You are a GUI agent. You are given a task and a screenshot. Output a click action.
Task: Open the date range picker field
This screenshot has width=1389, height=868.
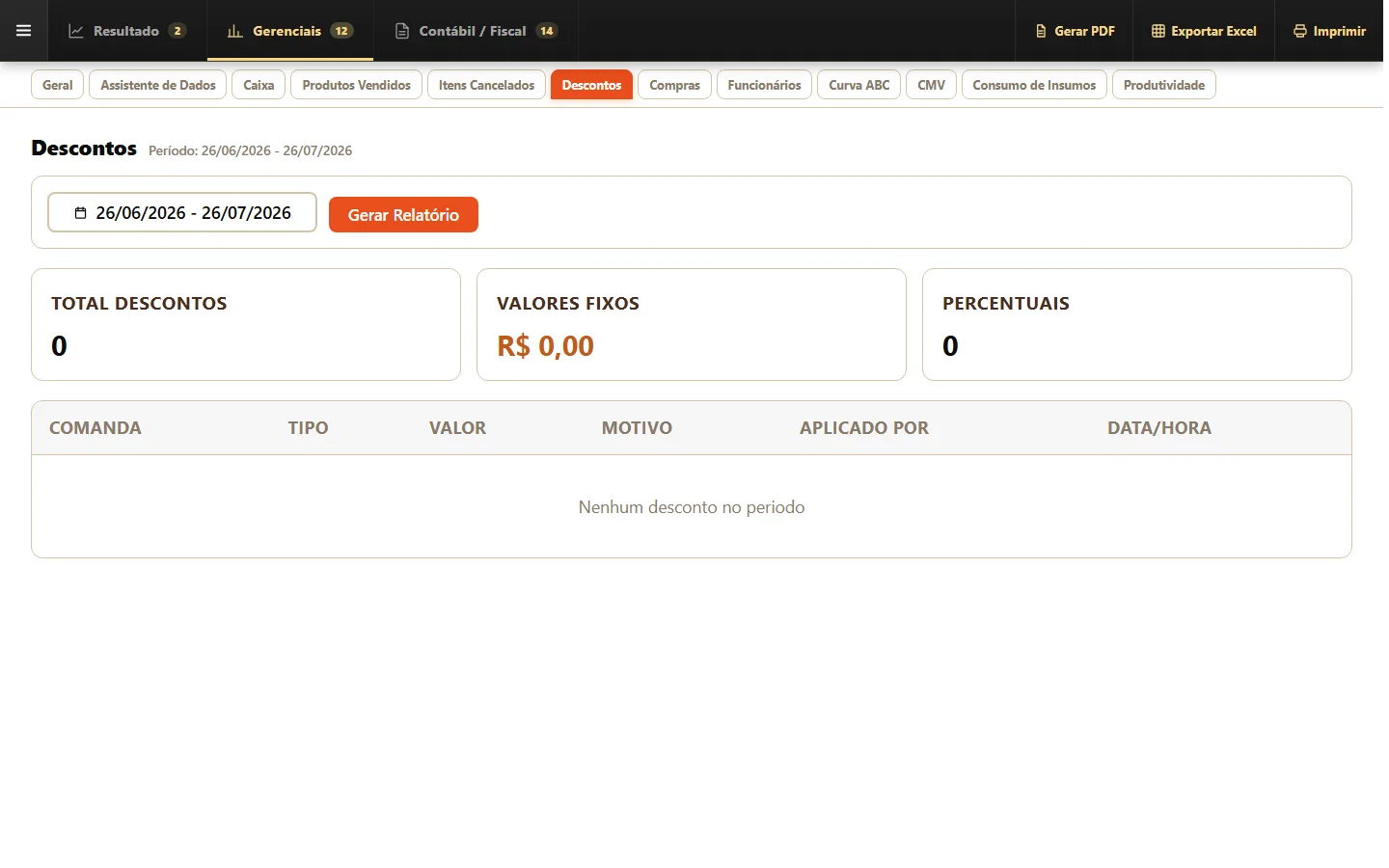tap(182, 213)
